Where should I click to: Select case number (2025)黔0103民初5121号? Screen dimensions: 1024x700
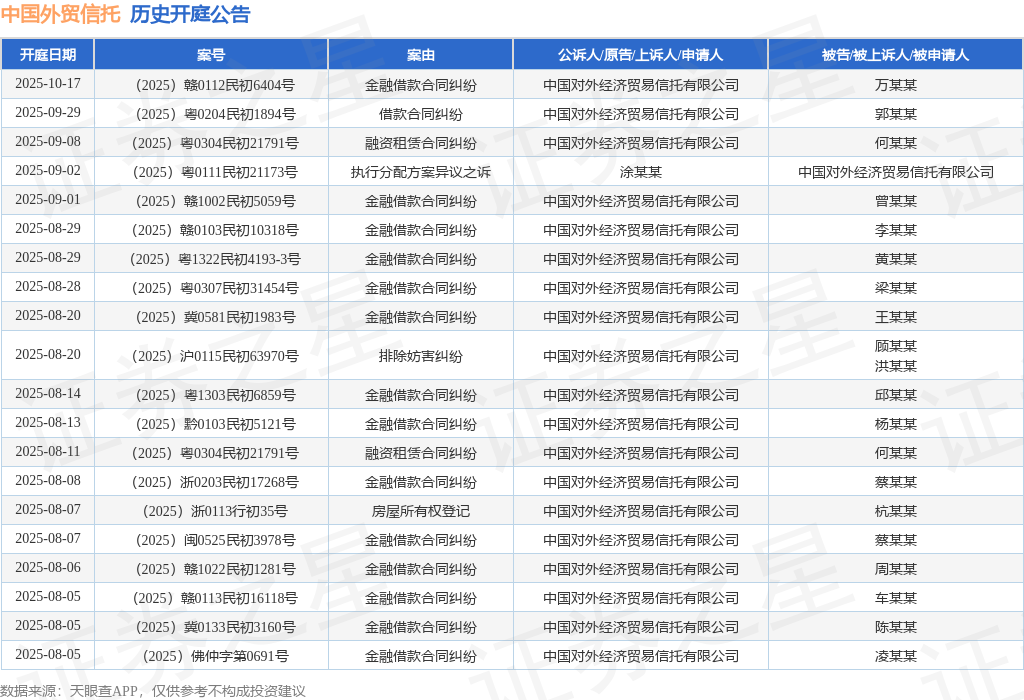tap(215, 424)
